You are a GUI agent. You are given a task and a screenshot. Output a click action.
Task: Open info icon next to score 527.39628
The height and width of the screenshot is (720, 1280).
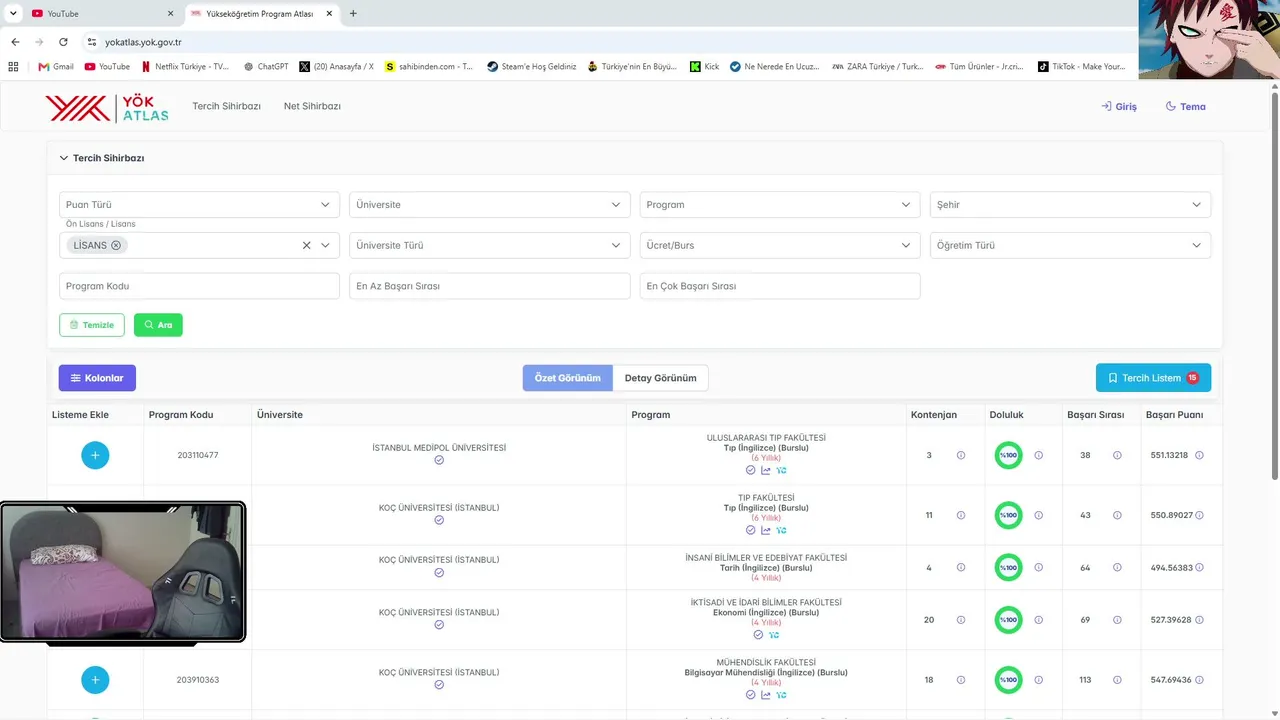coord(1199,620)
